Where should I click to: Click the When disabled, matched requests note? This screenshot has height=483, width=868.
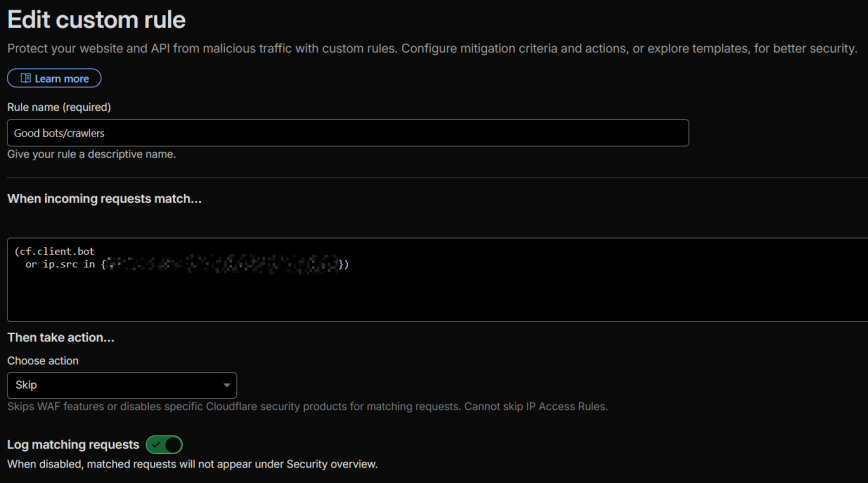tap(192, 464)
